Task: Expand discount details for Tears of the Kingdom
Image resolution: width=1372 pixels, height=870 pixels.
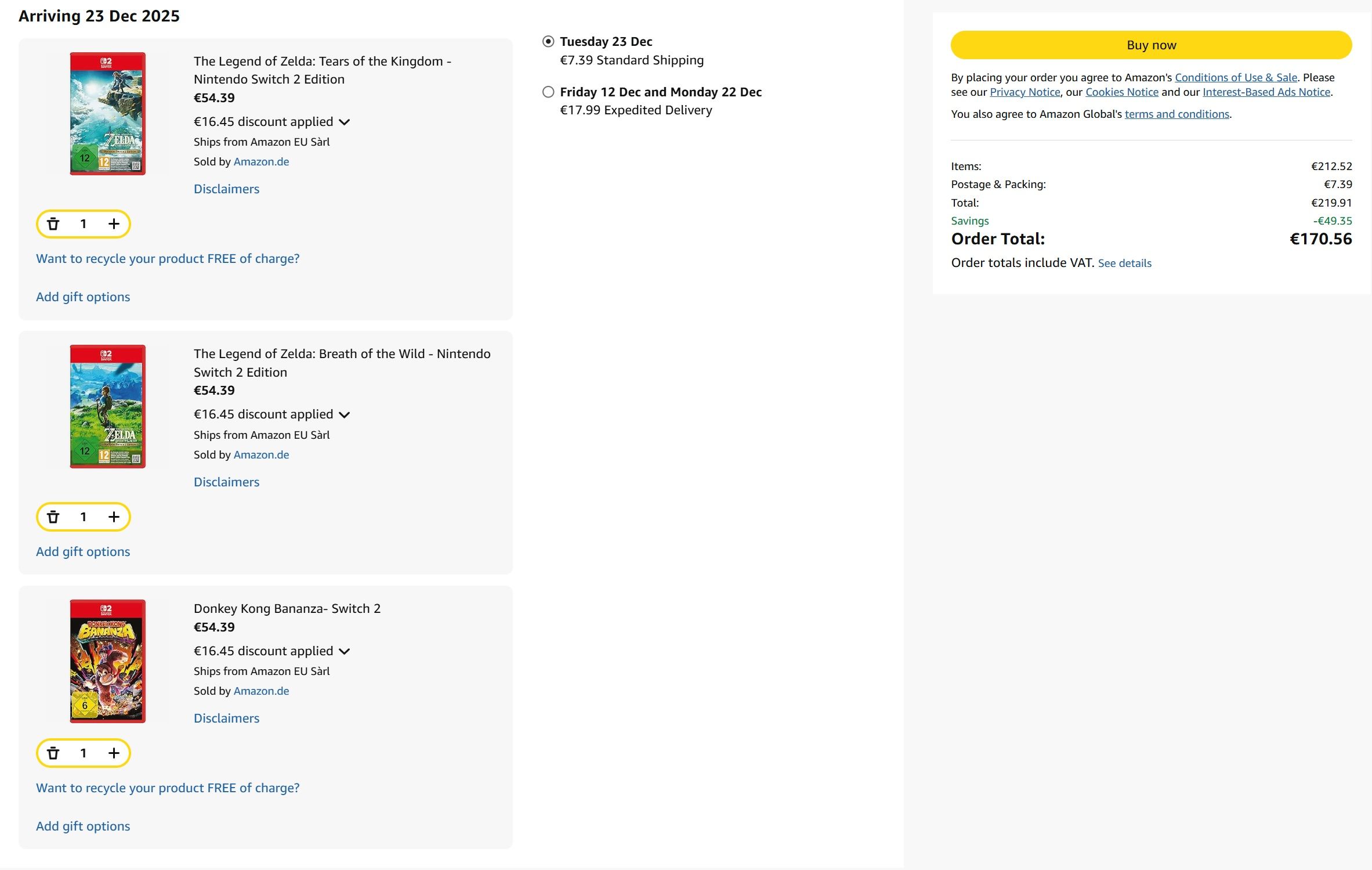Action: coord(345,122)
